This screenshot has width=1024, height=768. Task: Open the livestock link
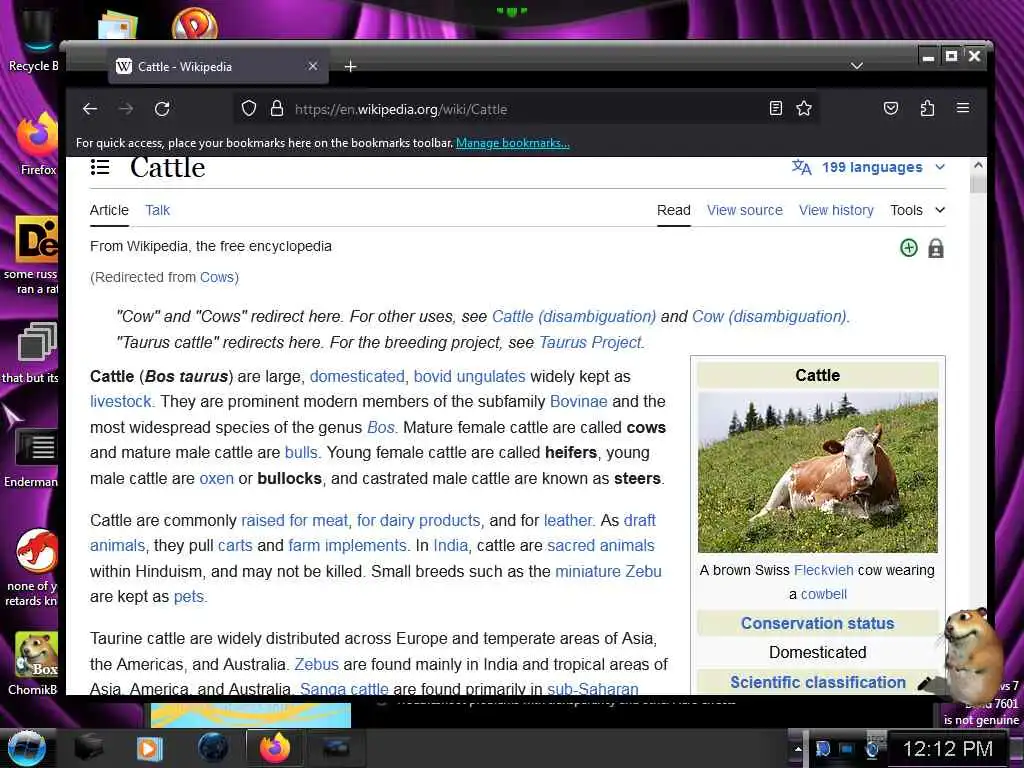tap(121, 402)
